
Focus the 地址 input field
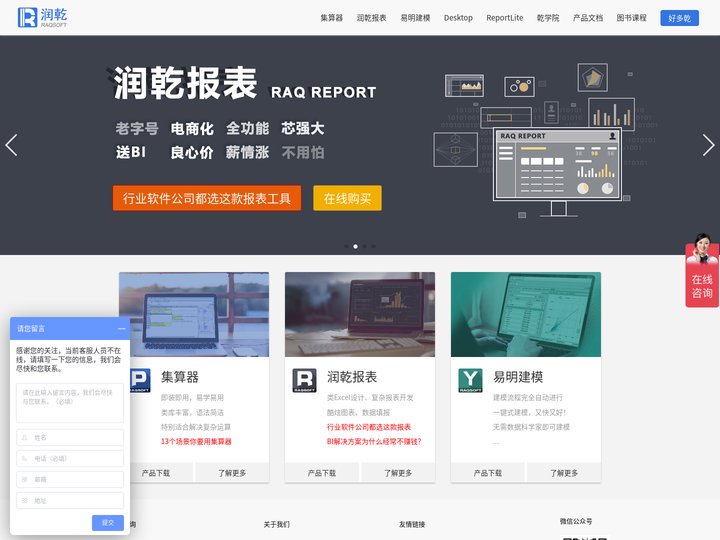coord(70,501)
